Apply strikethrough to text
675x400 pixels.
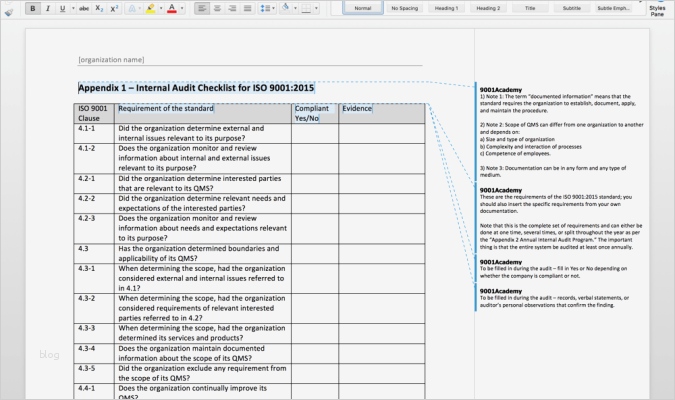(x=84, y=7)
